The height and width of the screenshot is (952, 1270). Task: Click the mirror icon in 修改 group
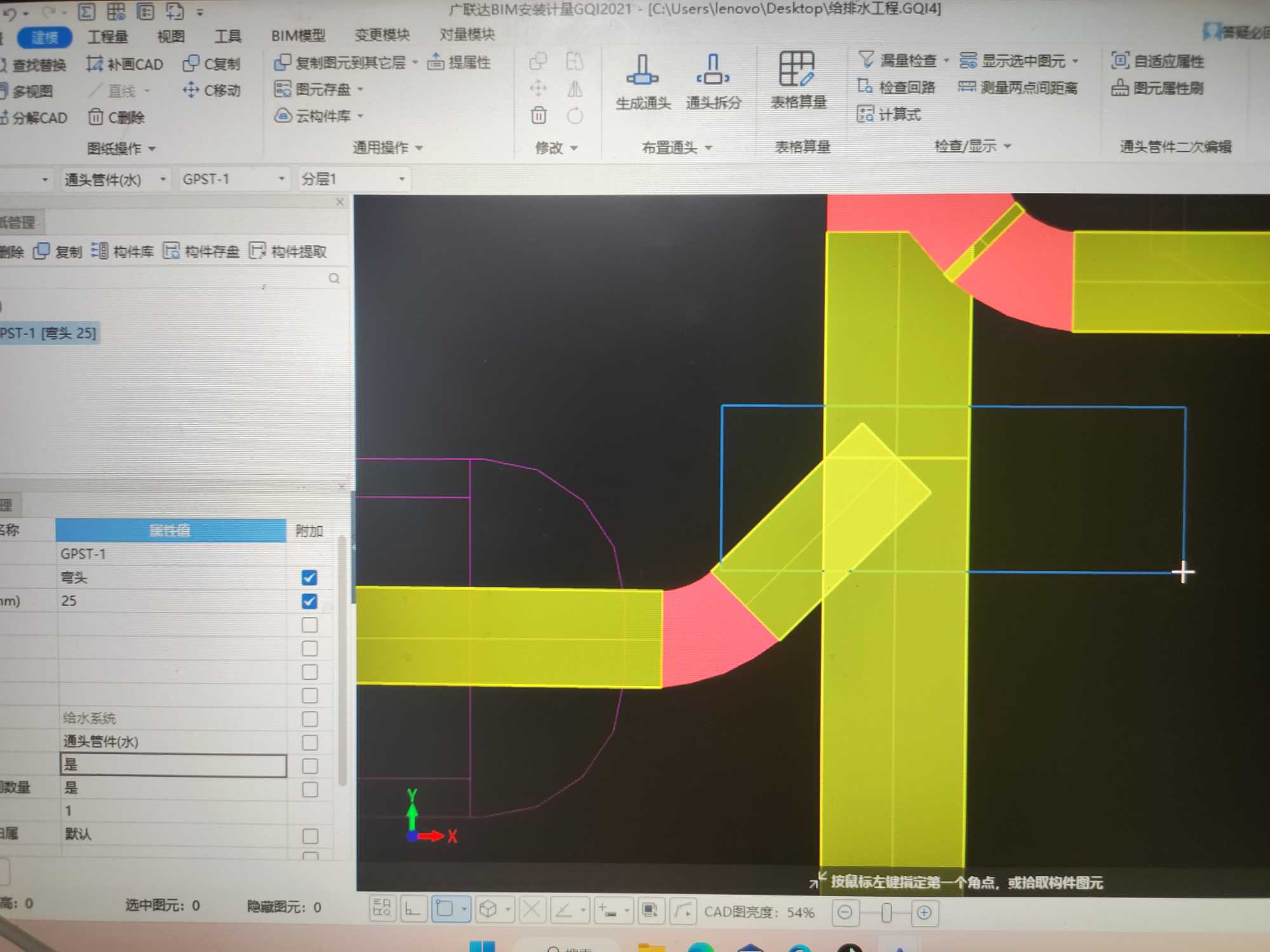point(575,88)
